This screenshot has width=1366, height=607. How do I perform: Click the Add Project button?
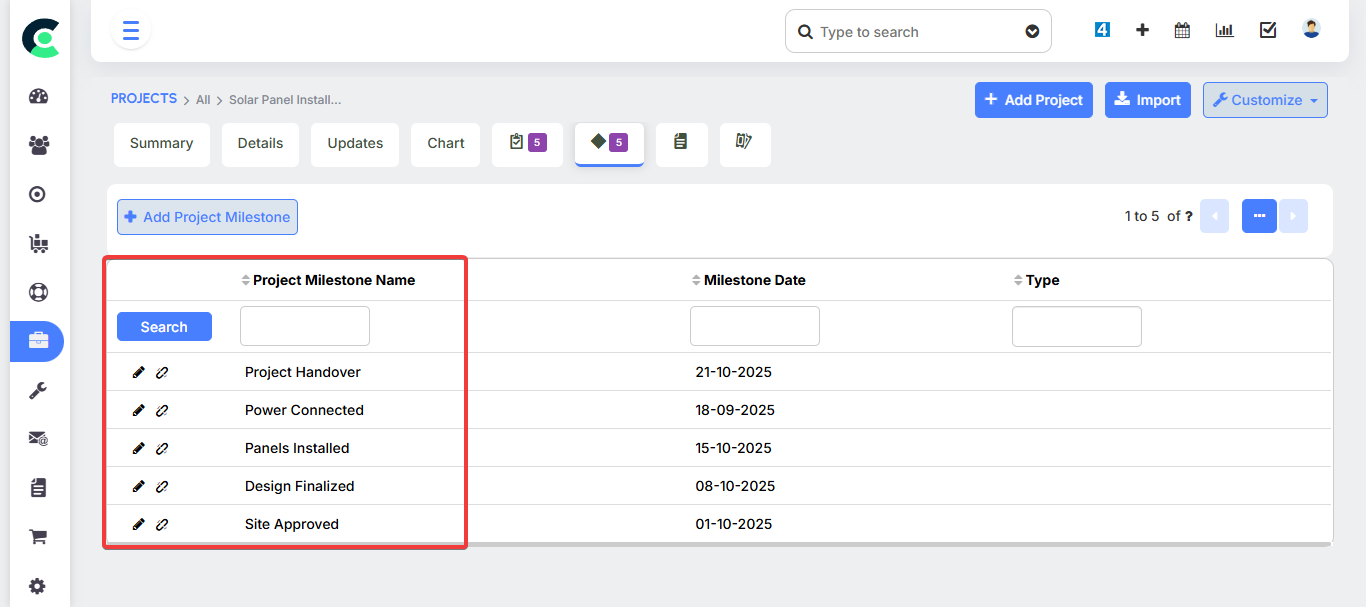[1033, 100]
